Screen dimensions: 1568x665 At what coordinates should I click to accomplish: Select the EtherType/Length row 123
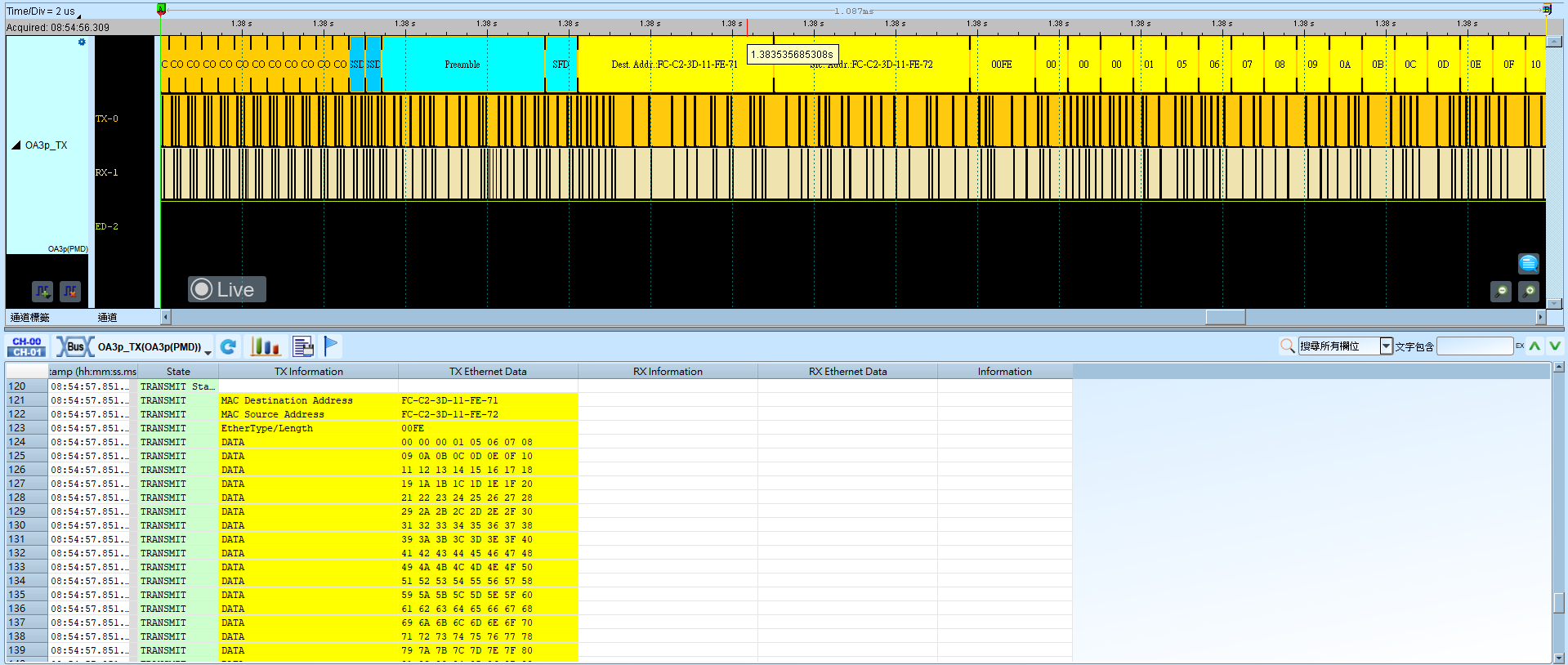coord(539,428)
